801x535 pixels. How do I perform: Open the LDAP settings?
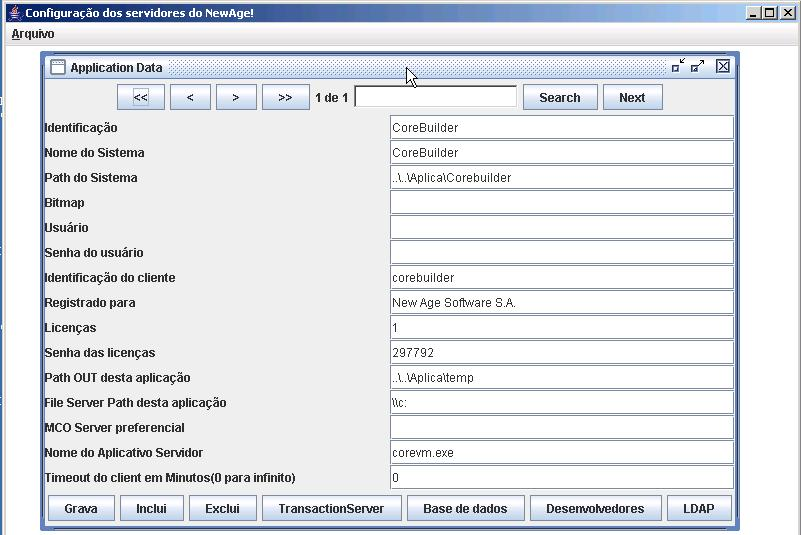tap(699, 508)
